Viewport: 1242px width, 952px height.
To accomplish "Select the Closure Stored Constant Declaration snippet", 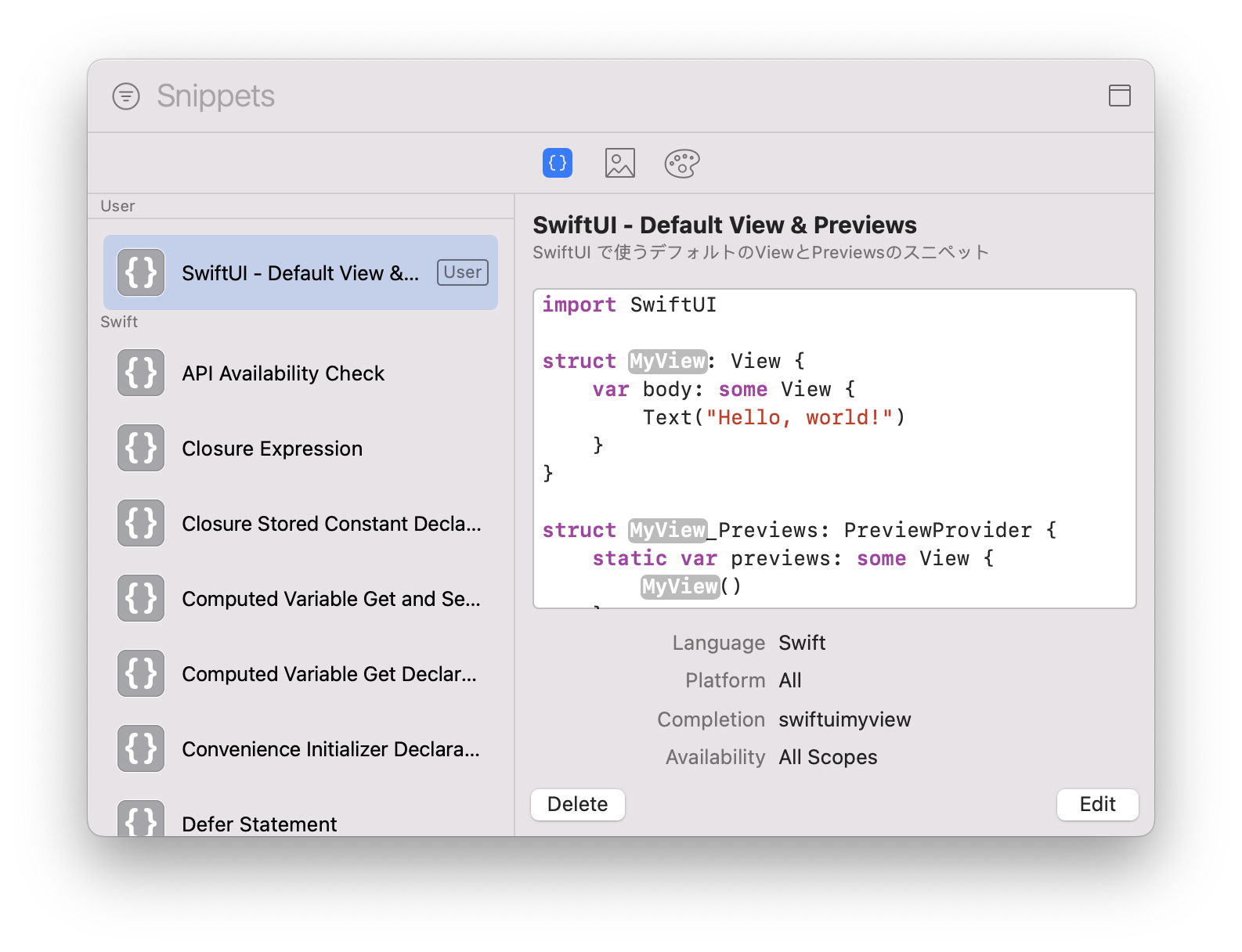I will (301, 523).
